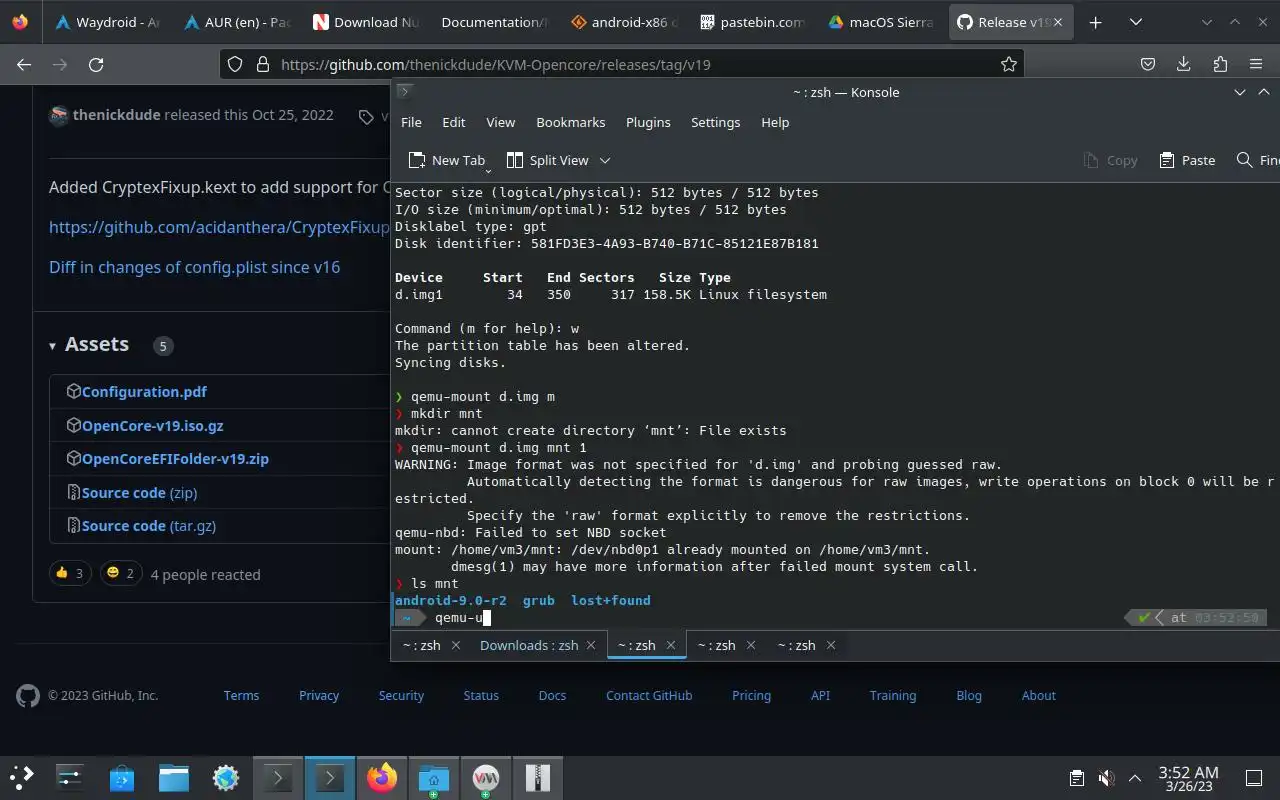Click the tracking protection shield icon
The width and height of the screenshot is (1280, 800).
(235, 64)
